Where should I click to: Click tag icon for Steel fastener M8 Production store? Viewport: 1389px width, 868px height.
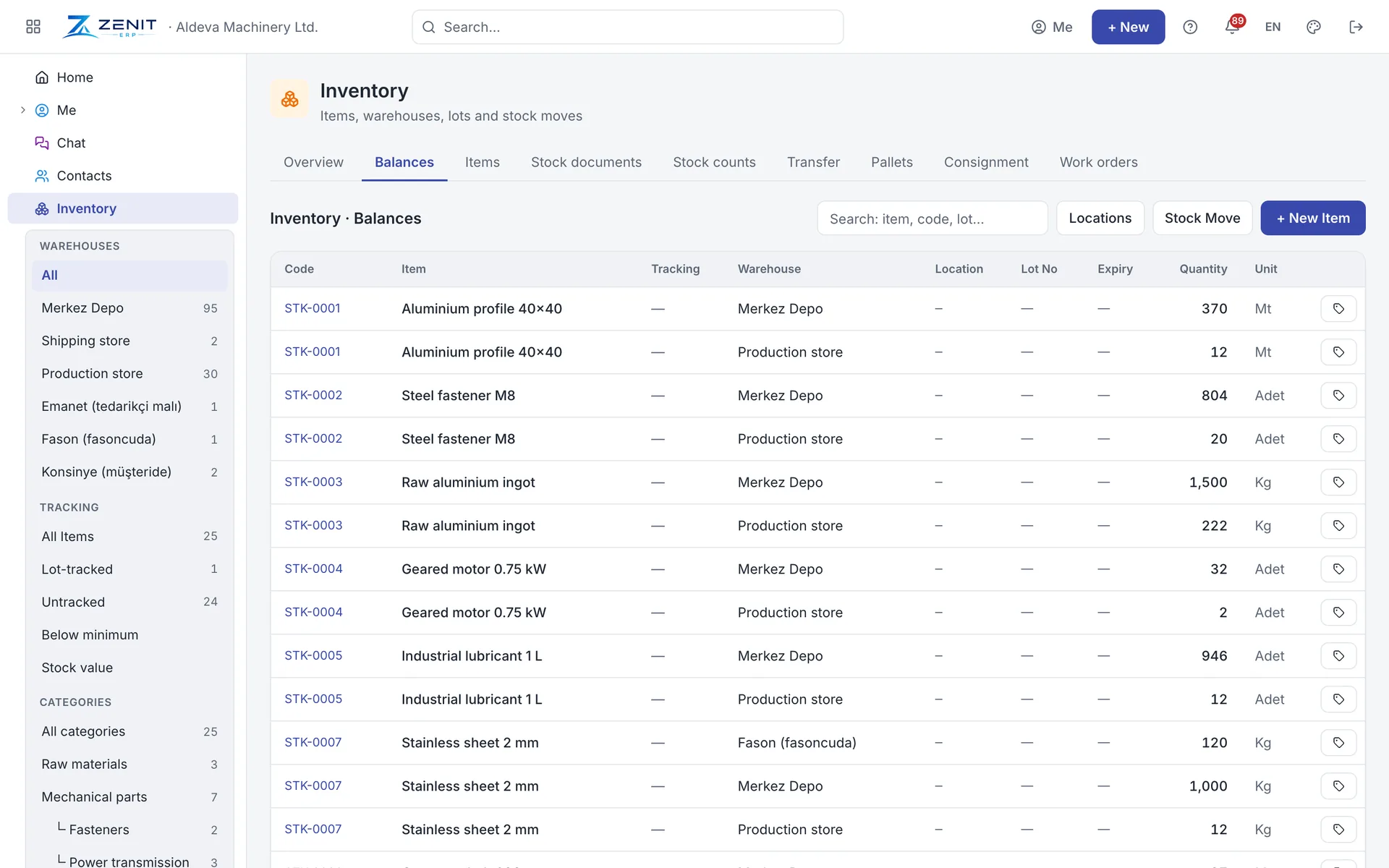coord(1338,439)
